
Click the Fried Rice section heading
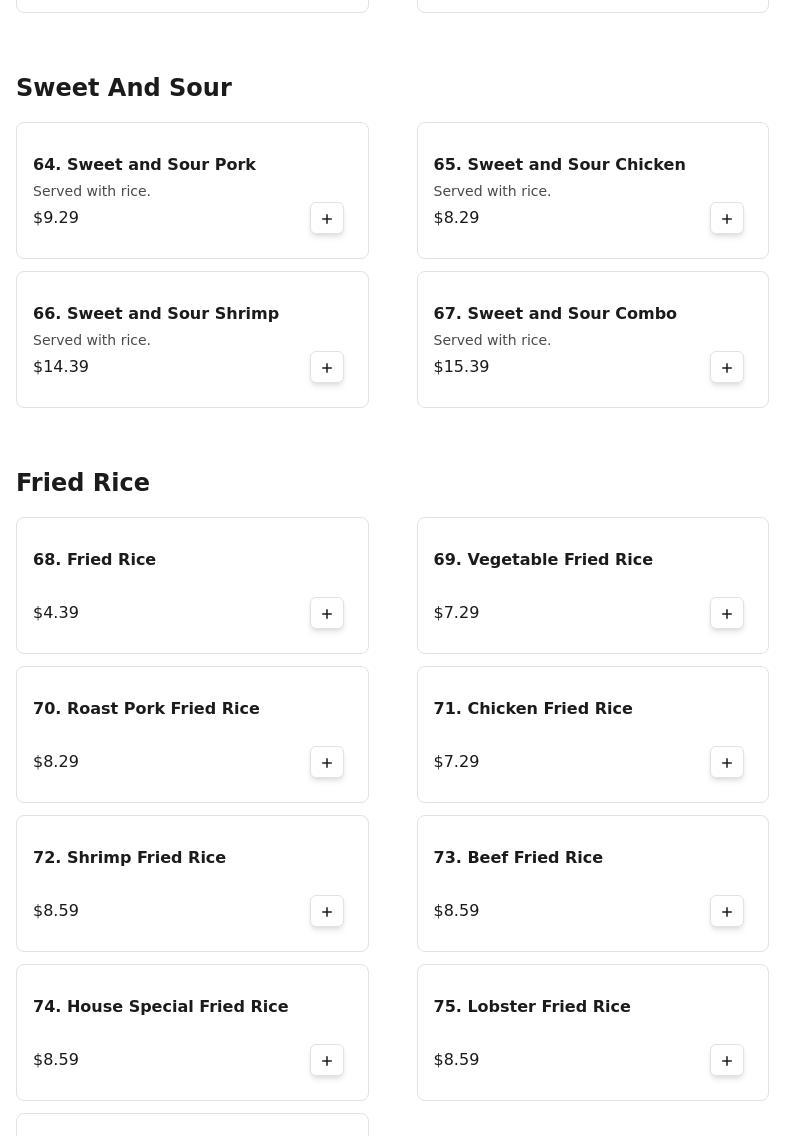coord(83,483)
